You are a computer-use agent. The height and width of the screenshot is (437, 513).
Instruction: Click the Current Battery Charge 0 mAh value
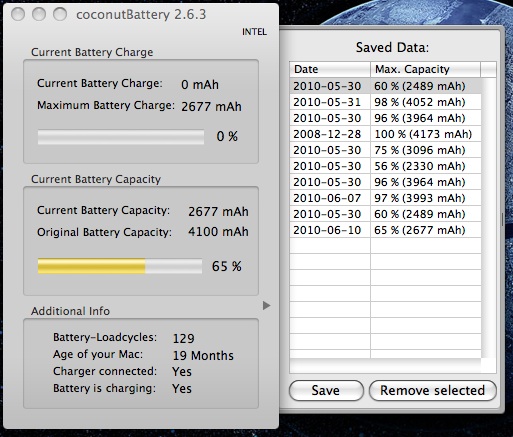(x=200, y=85)
